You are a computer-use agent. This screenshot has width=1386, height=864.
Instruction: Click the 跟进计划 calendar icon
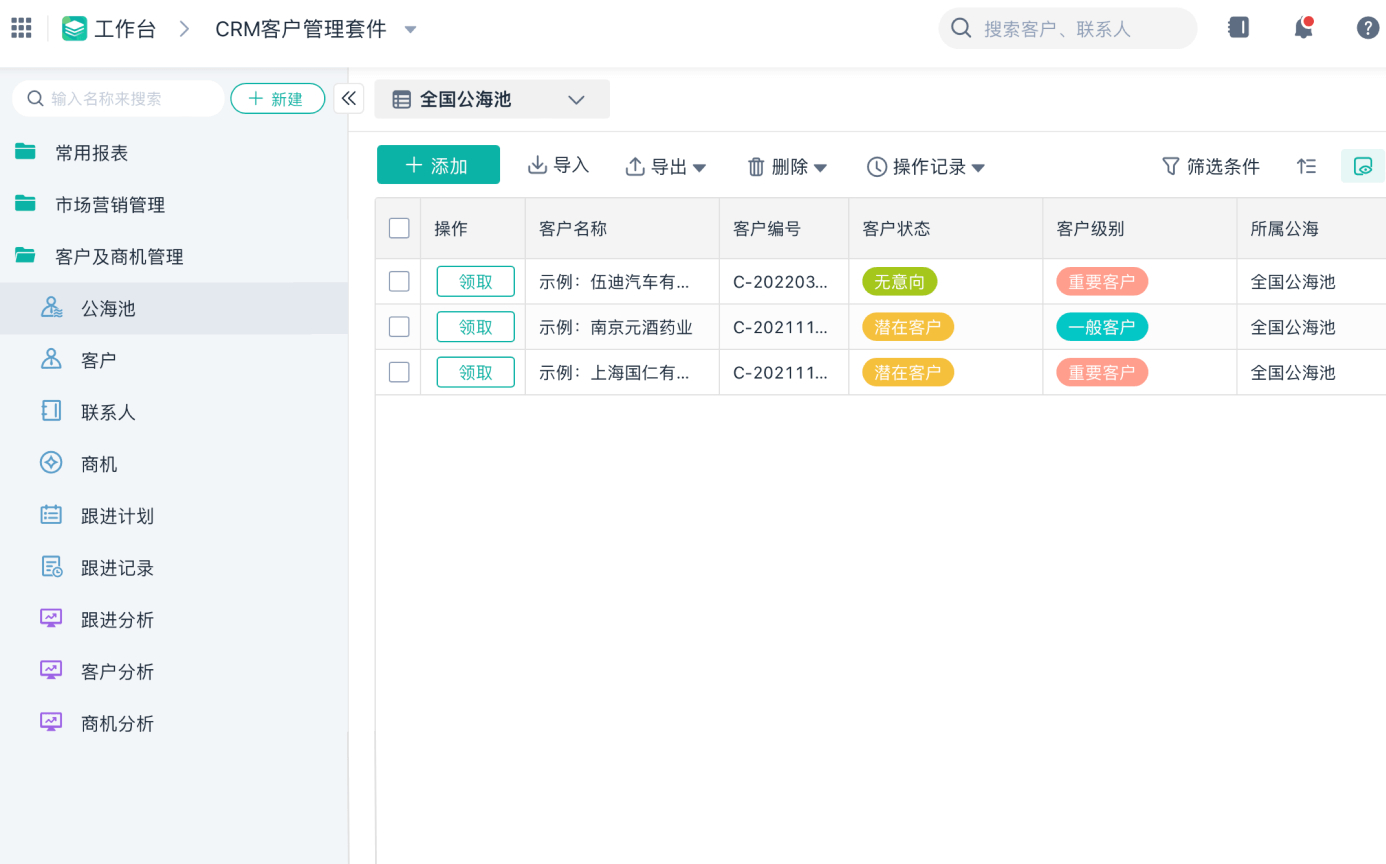(51, 515)
